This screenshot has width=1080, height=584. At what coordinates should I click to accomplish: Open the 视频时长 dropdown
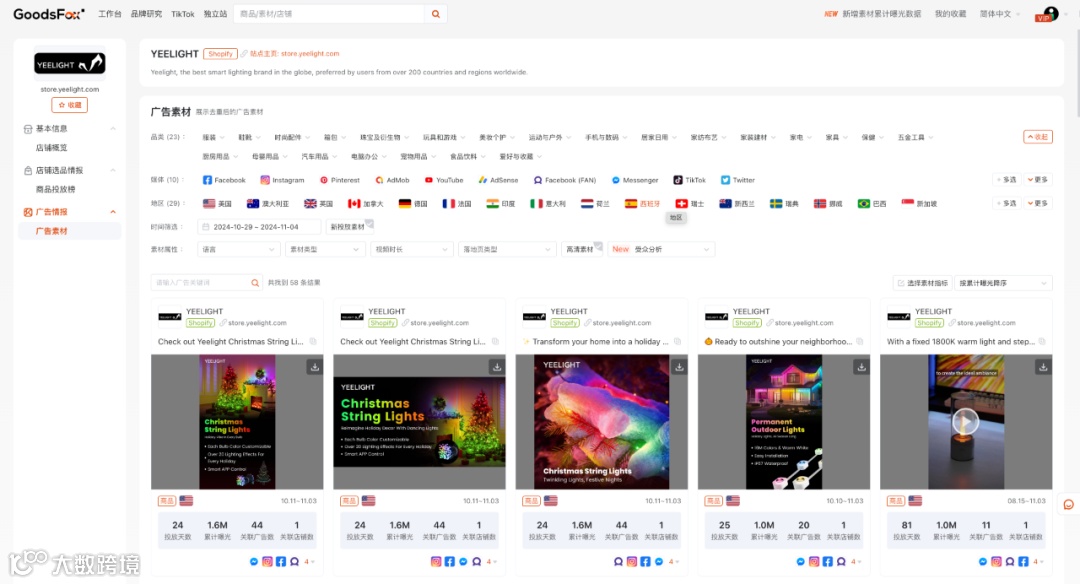(x=411, y=249)
